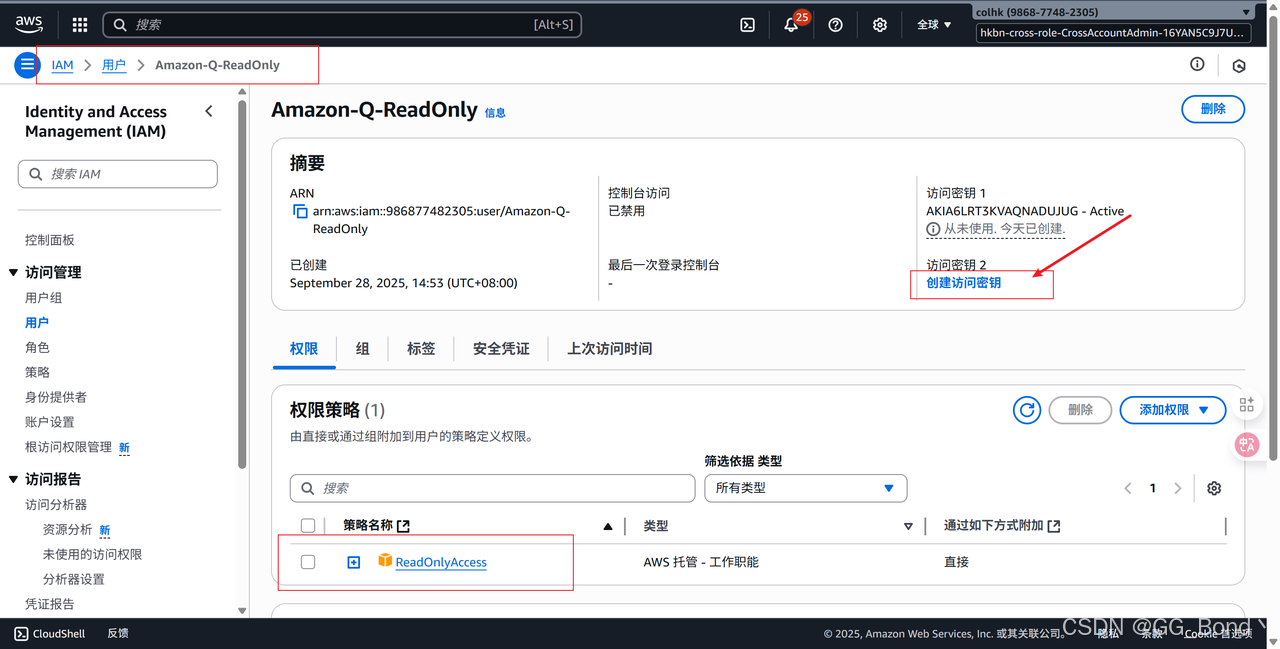Open CloudShell in the footer
Image resolution: width=1280 pixels, height=649 pixels.
pos(50,633)
